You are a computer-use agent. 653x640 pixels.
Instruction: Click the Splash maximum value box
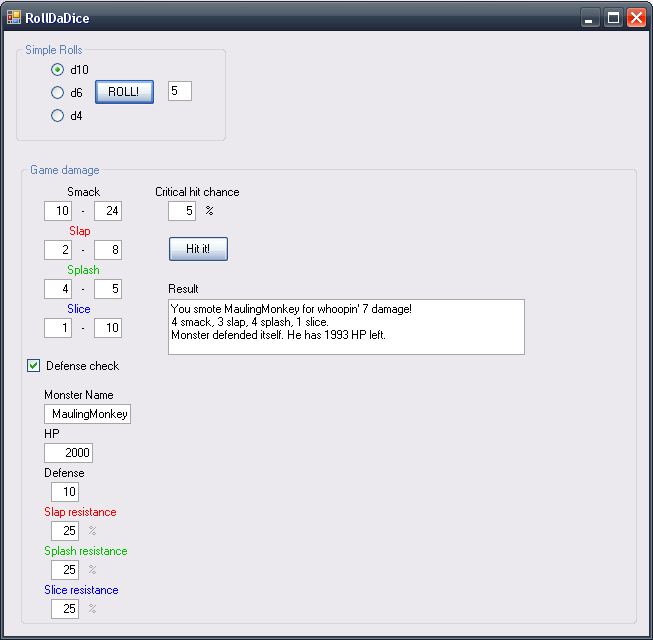point(108,289)
